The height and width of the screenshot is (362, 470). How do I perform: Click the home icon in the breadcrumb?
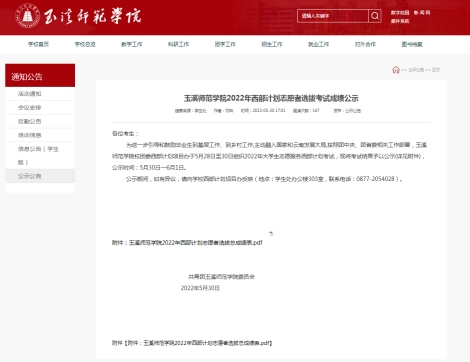(396, 70)
